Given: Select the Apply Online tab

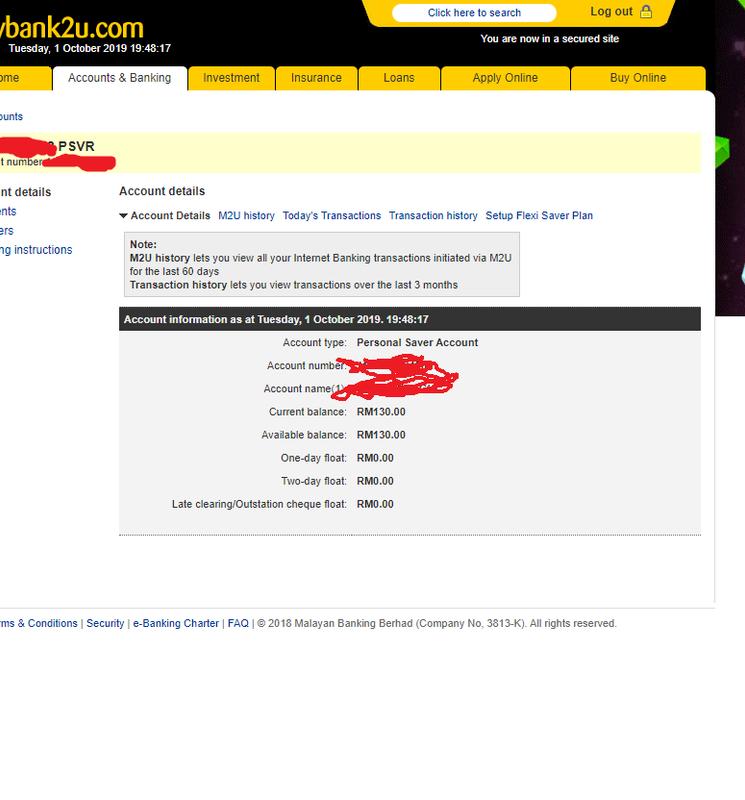Looking at the screenshot, I should (505, 78).
